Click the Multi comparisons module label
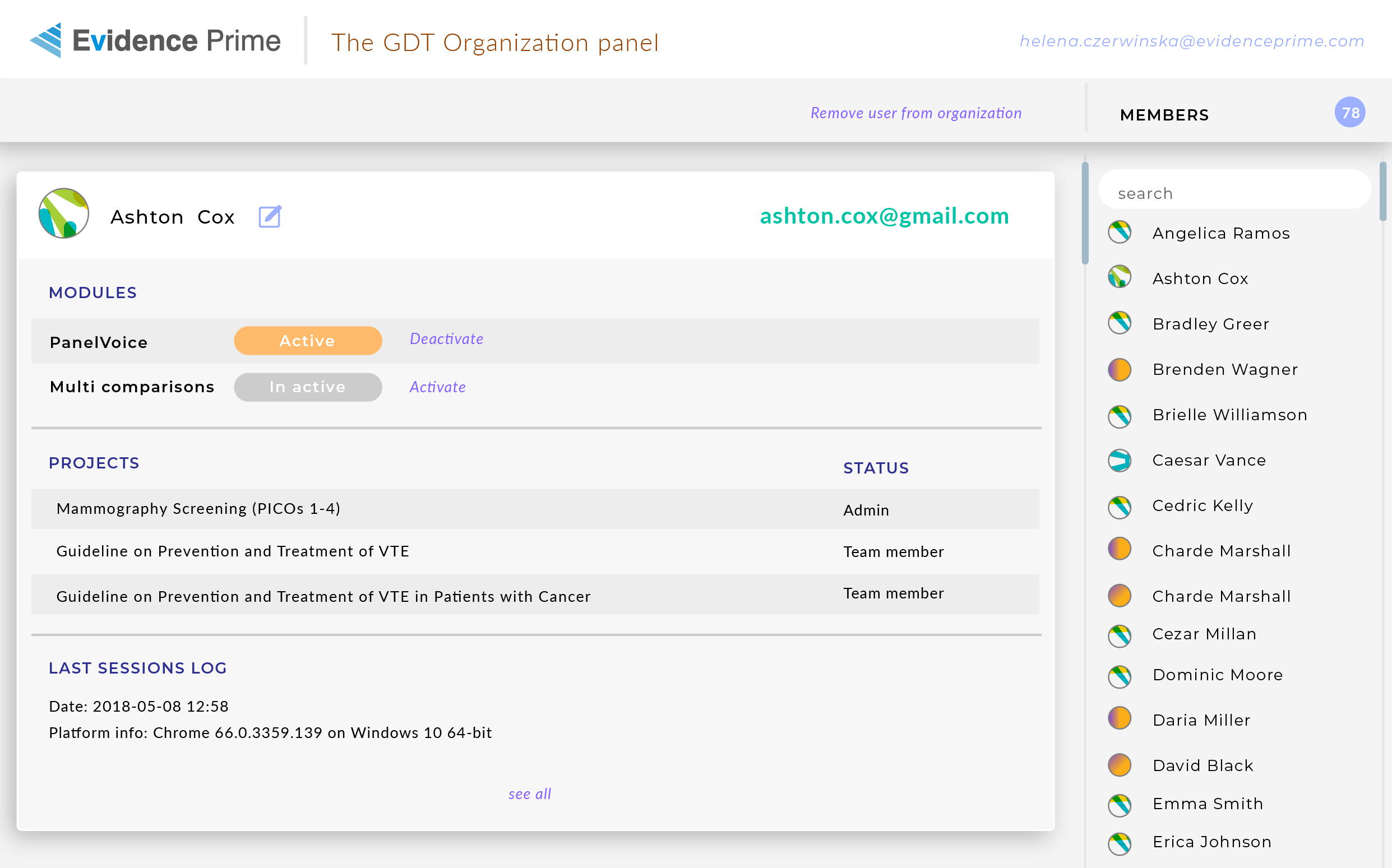 point(132,387)
